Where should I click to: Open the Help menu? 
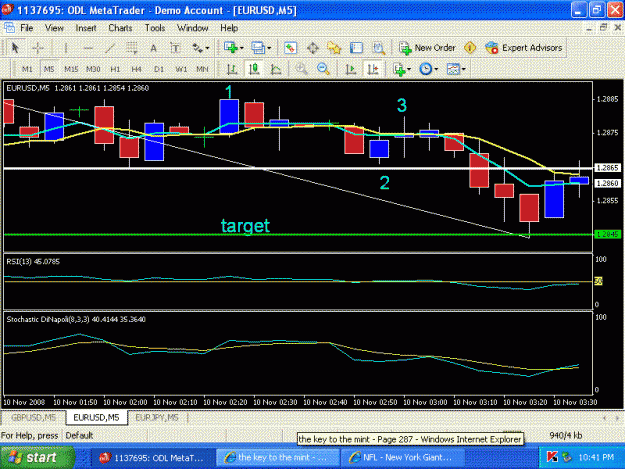tap(229, 28)
